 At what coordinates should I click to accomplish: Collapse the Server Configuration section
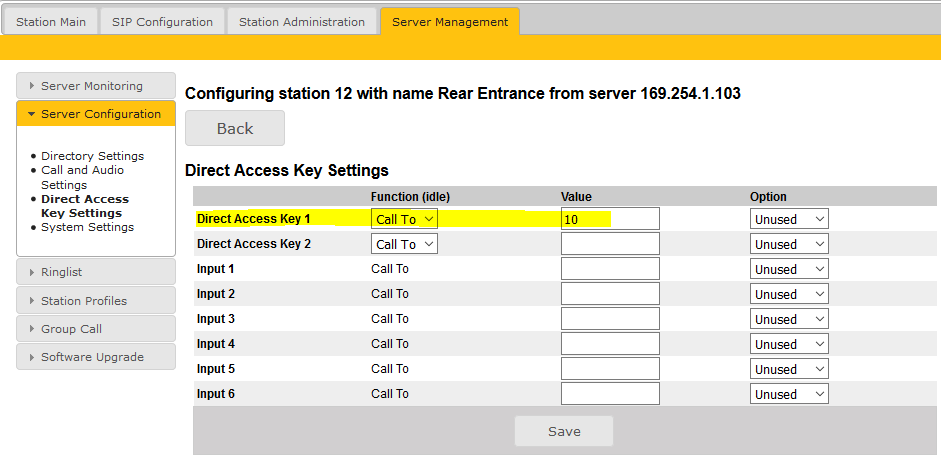95,114
